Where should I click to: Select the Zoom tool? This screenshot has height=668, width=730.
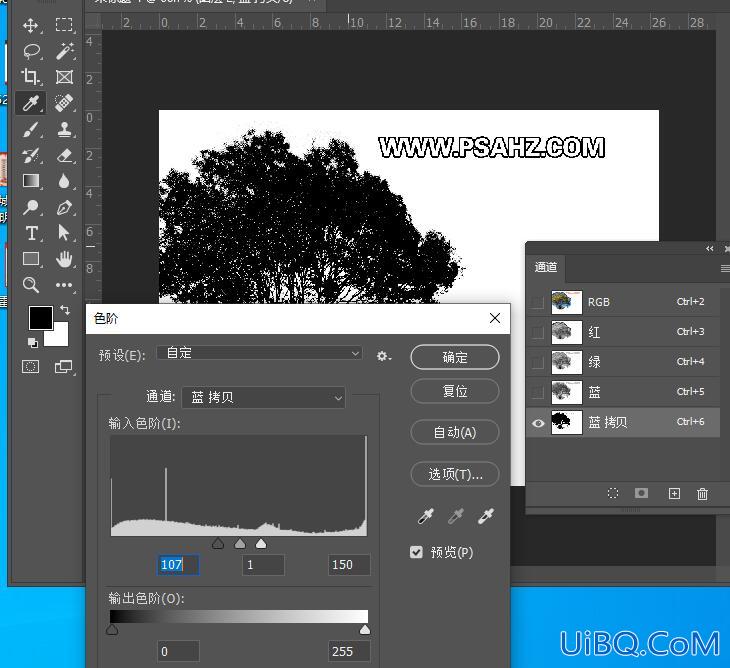(x=31, y=284)
